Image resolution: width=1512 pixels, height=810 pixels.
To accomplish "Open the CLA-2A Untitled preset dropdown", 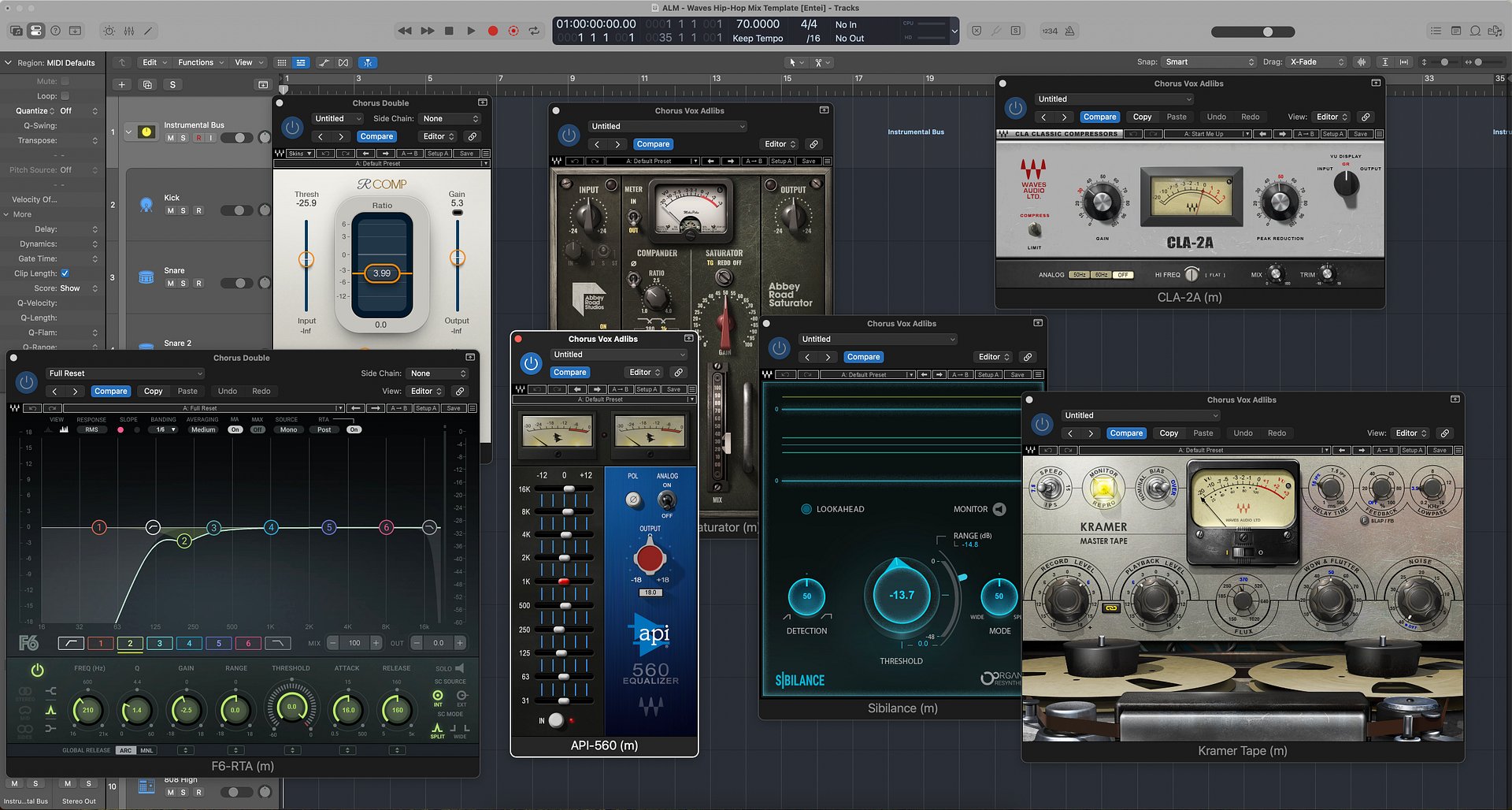I will point(1114,99).
